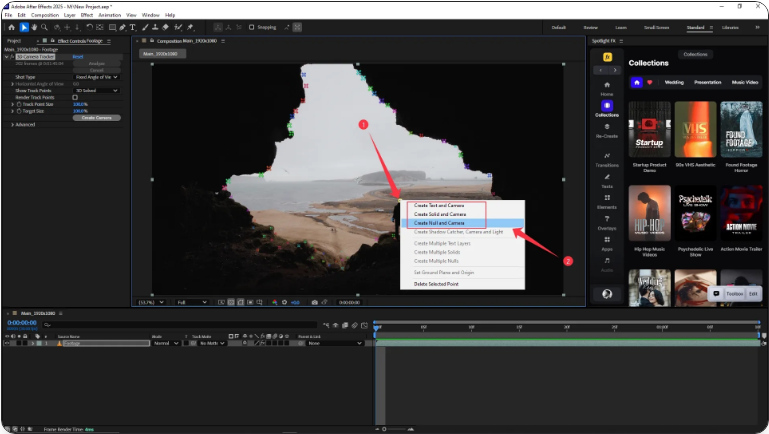The width and height of the screenshot is (769, 434).
Task: Click the snapshot camera icon in viewer
Action: click(315, 301)
